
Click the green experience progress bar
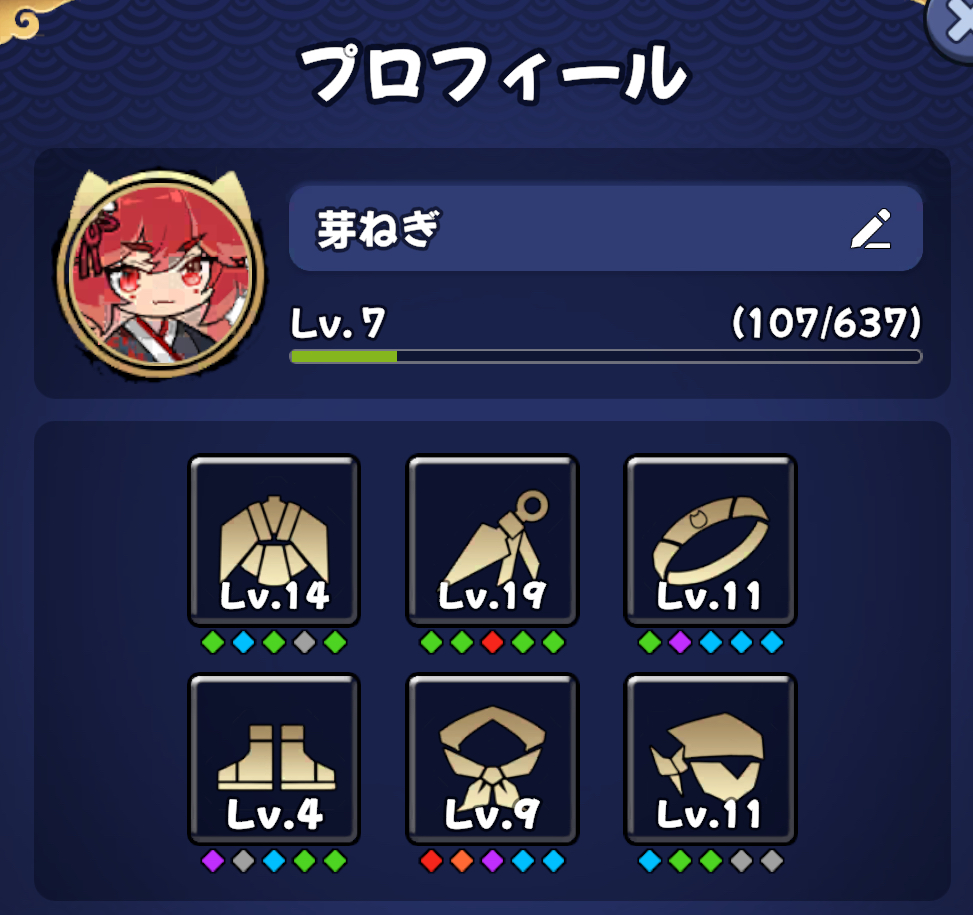(606, 356)
